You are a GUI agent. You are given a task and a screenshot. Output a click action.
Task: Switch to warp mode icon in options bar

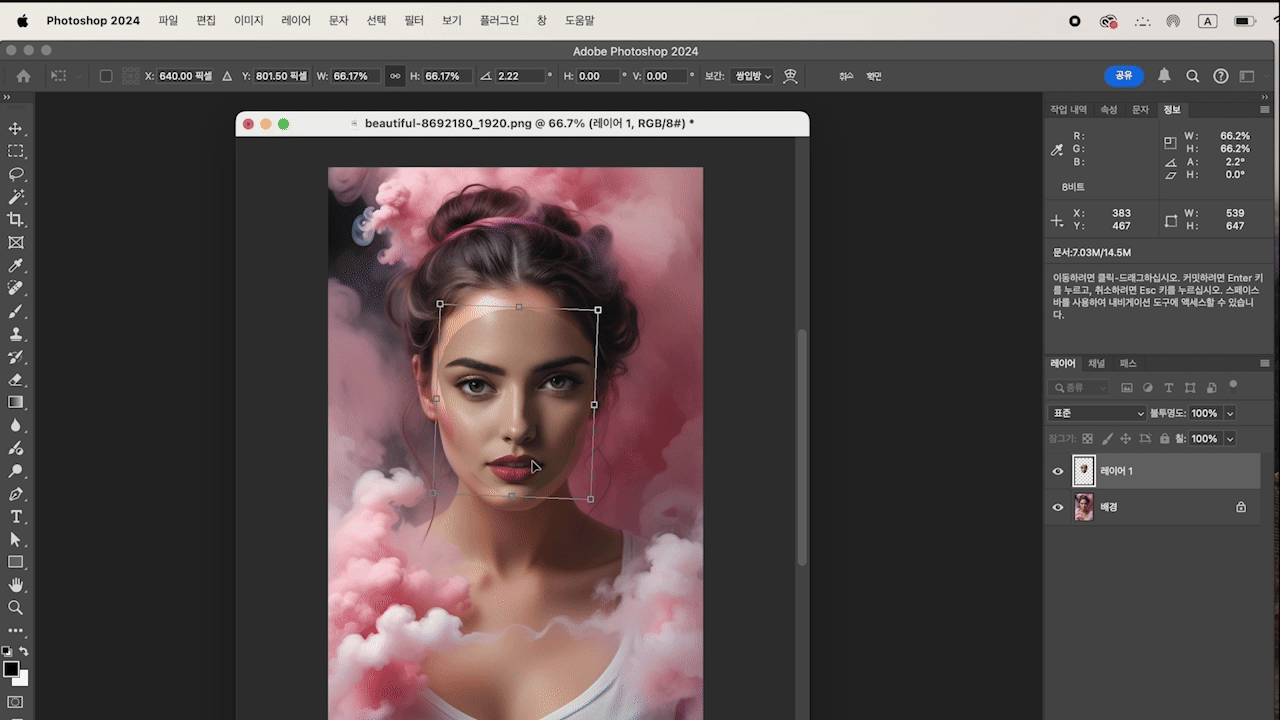(x=790, y=76)
